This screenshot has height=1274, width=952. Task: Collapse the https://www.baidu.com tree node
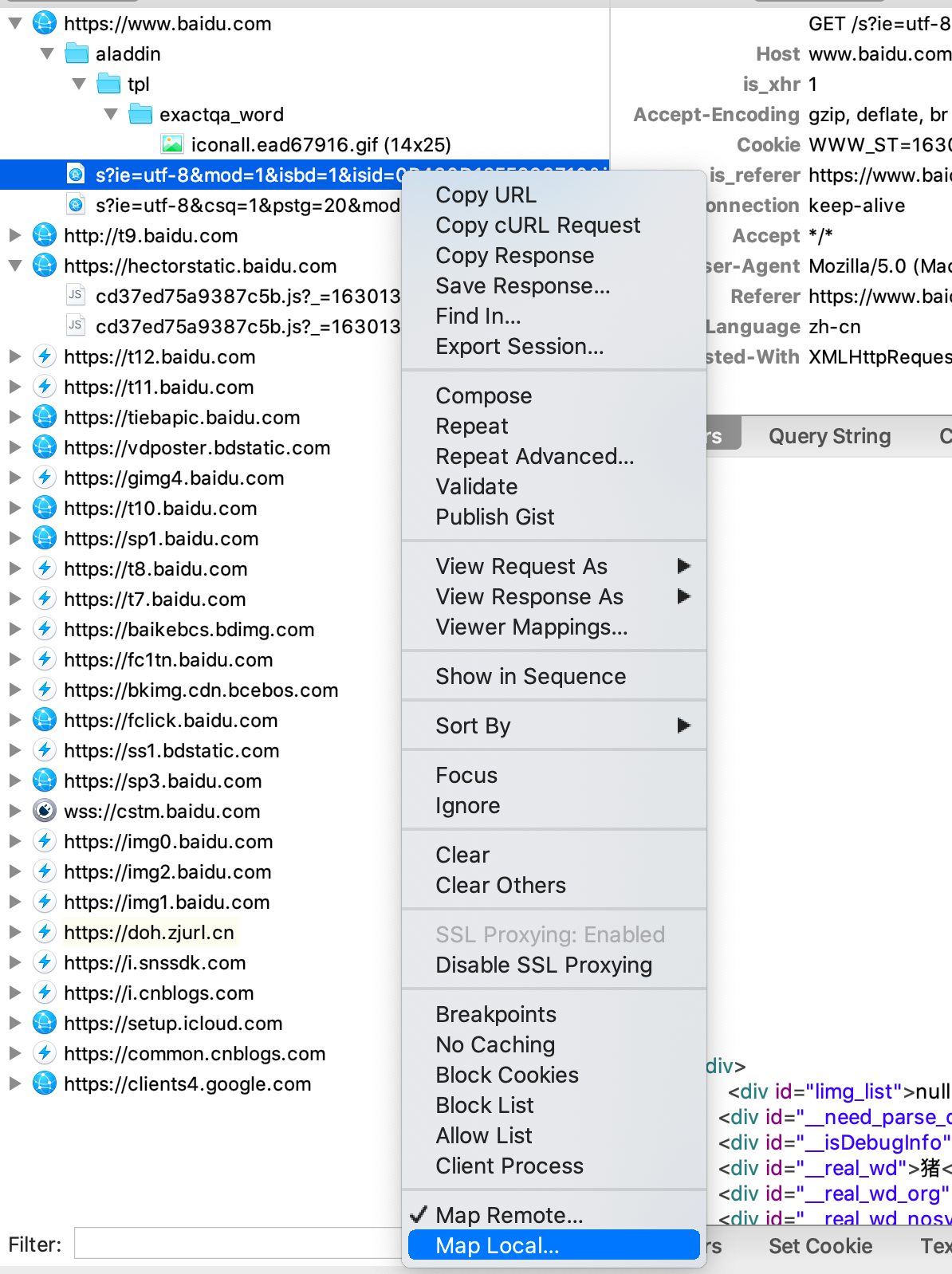click(x=14, y=23)
